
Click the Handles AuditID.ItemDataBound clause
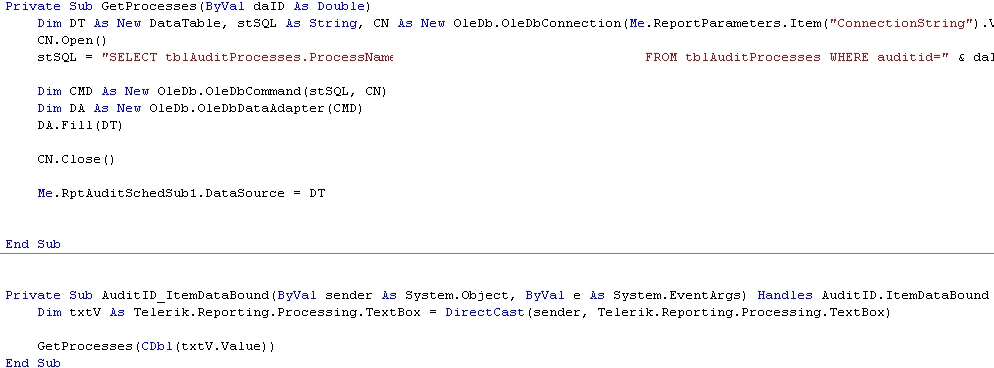point(873,295)
